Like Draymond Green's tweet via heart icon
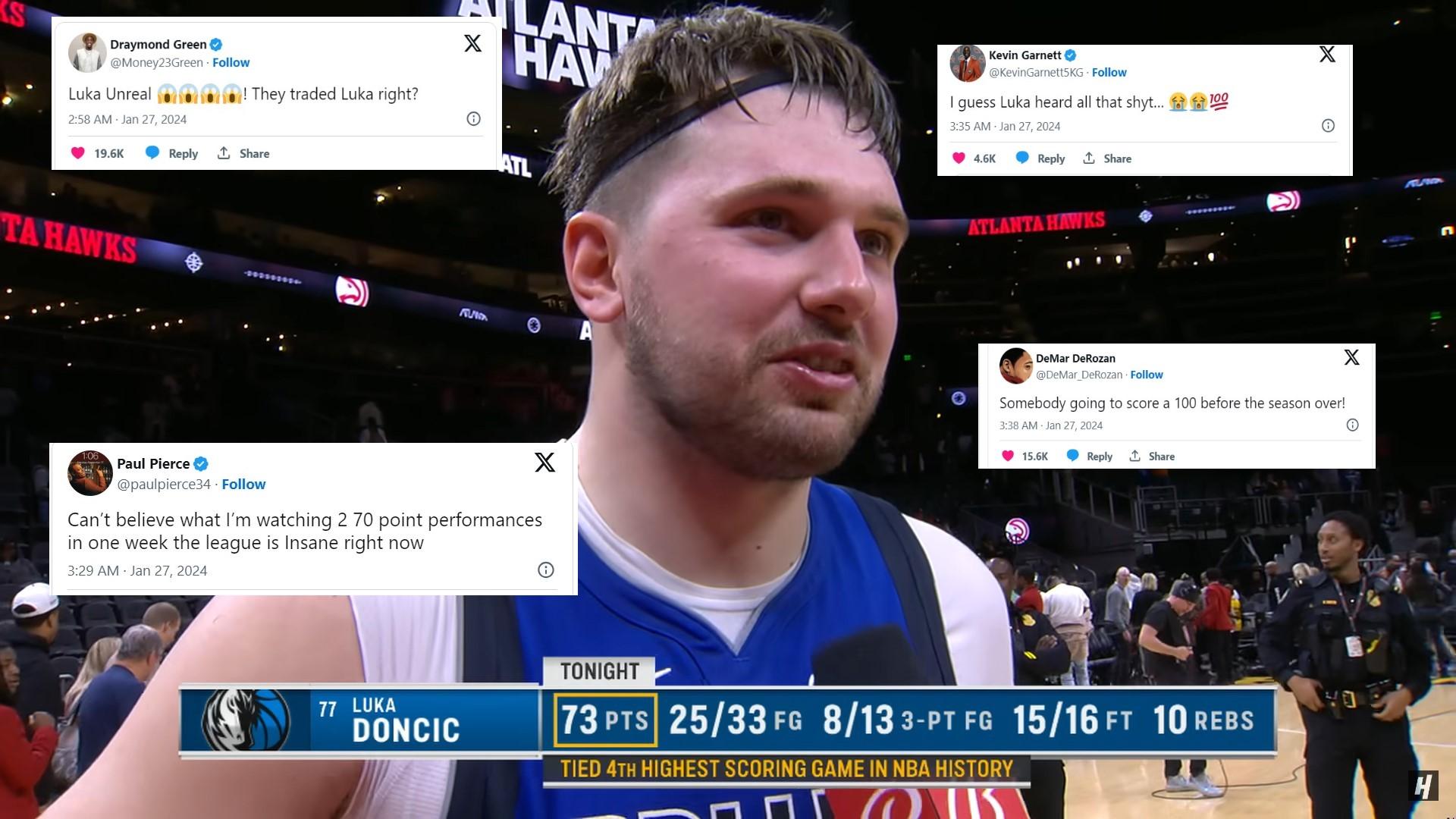Screen dimensions: 1456x819 point(77,153)
